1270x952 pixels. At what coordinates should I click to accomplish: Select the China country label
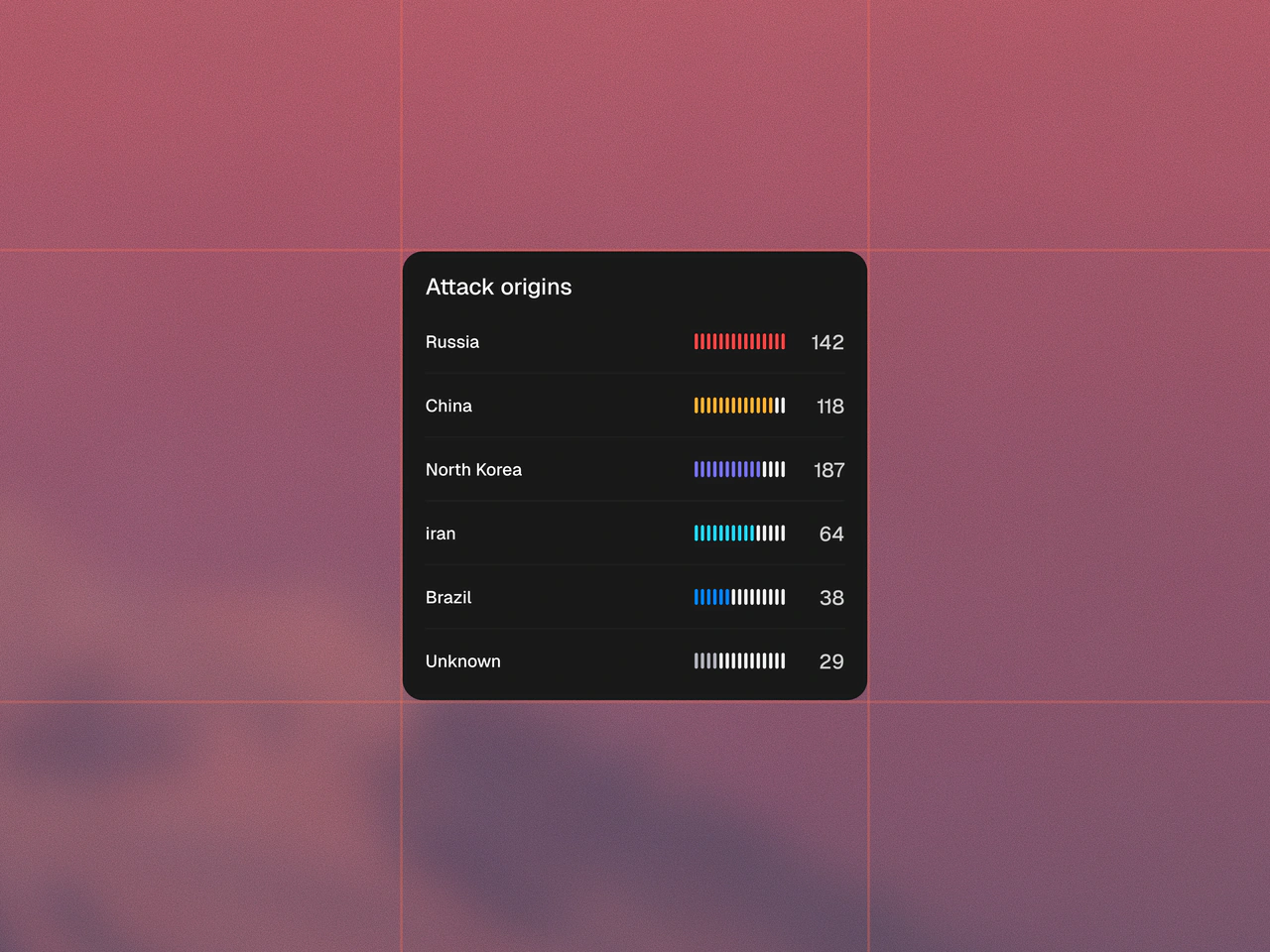coord(448,406)
